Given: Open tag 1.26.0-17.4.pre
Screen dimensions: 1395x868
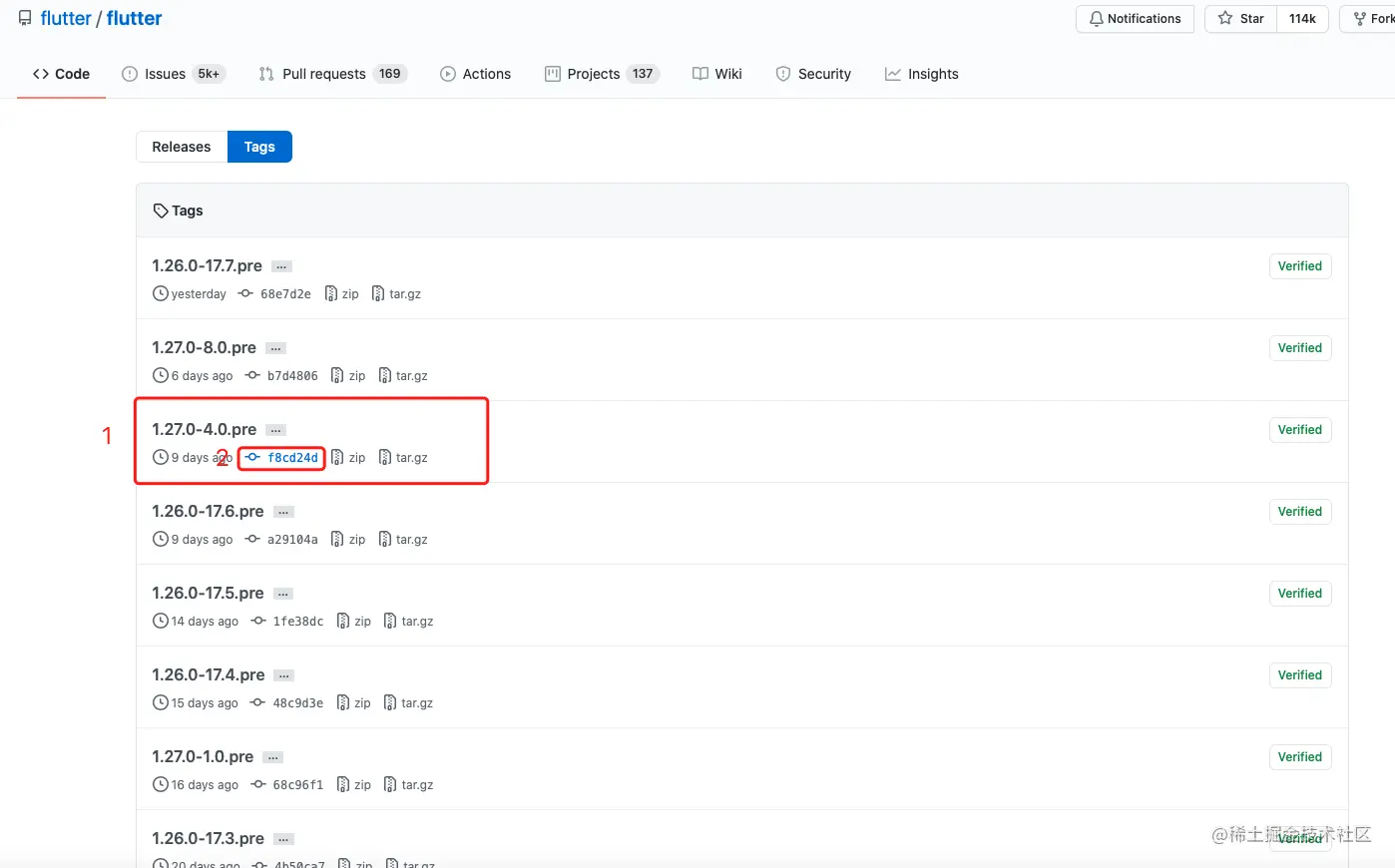Looking at the screenshot, I should (208, 674).
